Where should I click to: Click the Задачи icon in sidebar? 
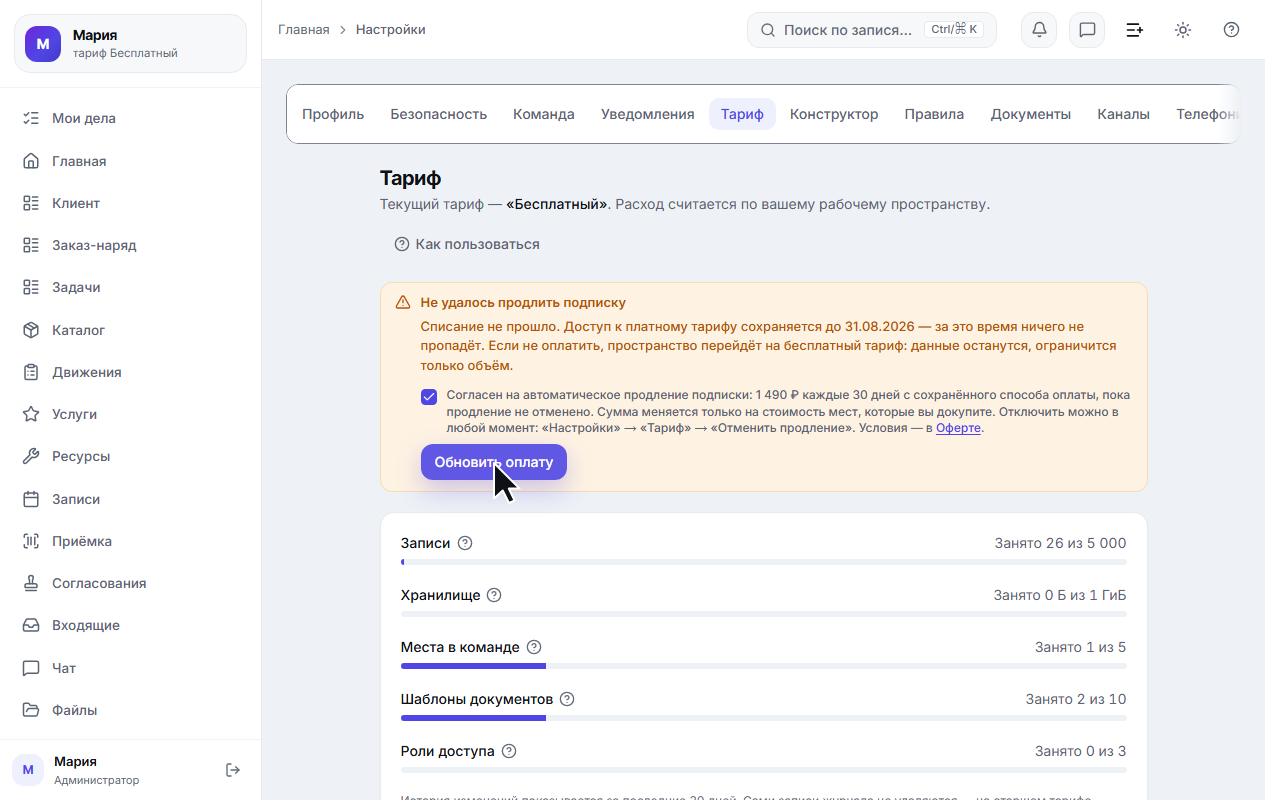(31, 287)
